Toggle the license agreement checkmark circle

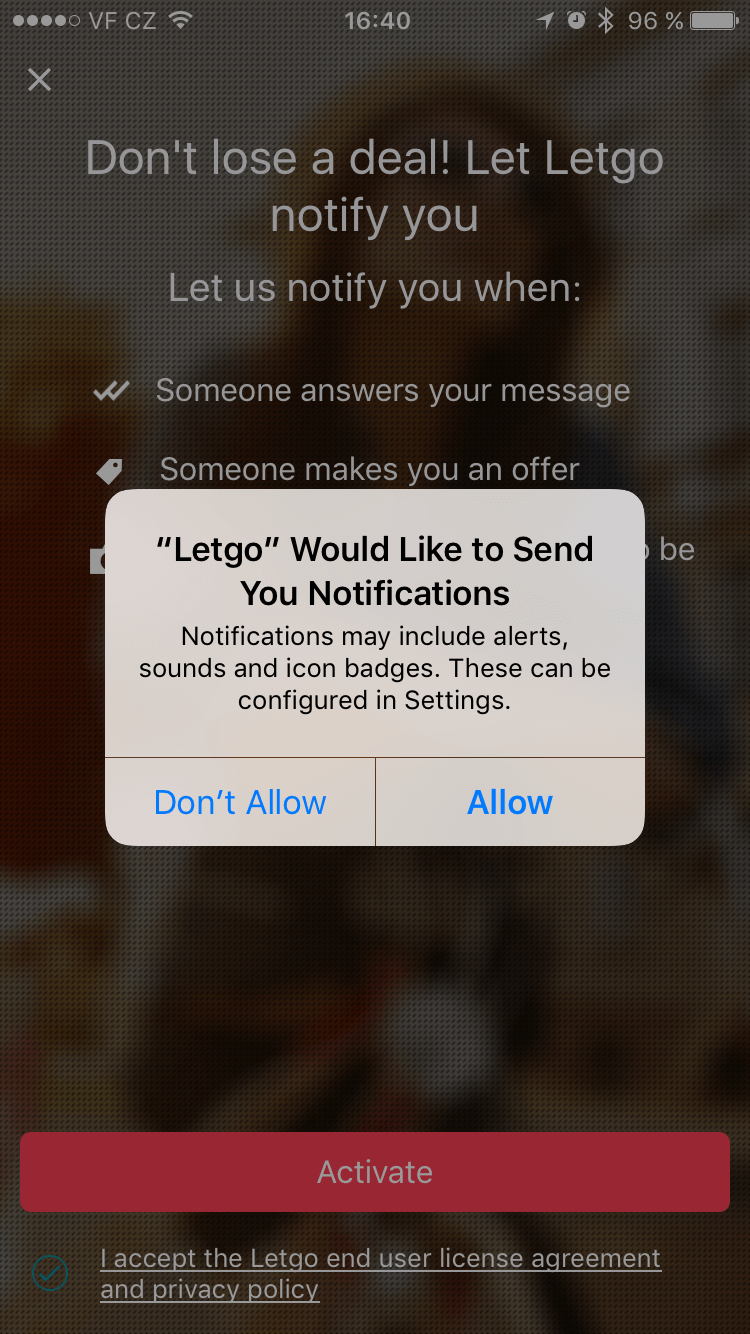click(x=50, y=1273)
